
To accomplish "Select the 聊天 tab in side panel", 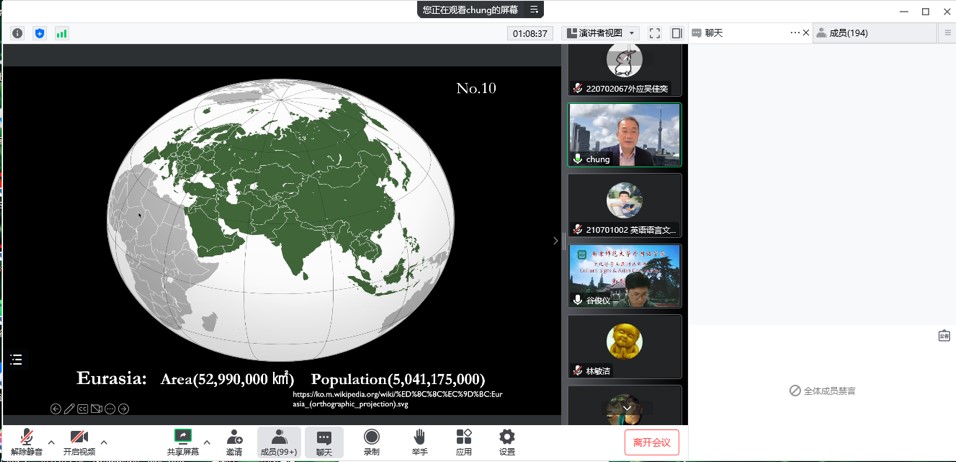I will pyautogui.click(x=713, y=33).
